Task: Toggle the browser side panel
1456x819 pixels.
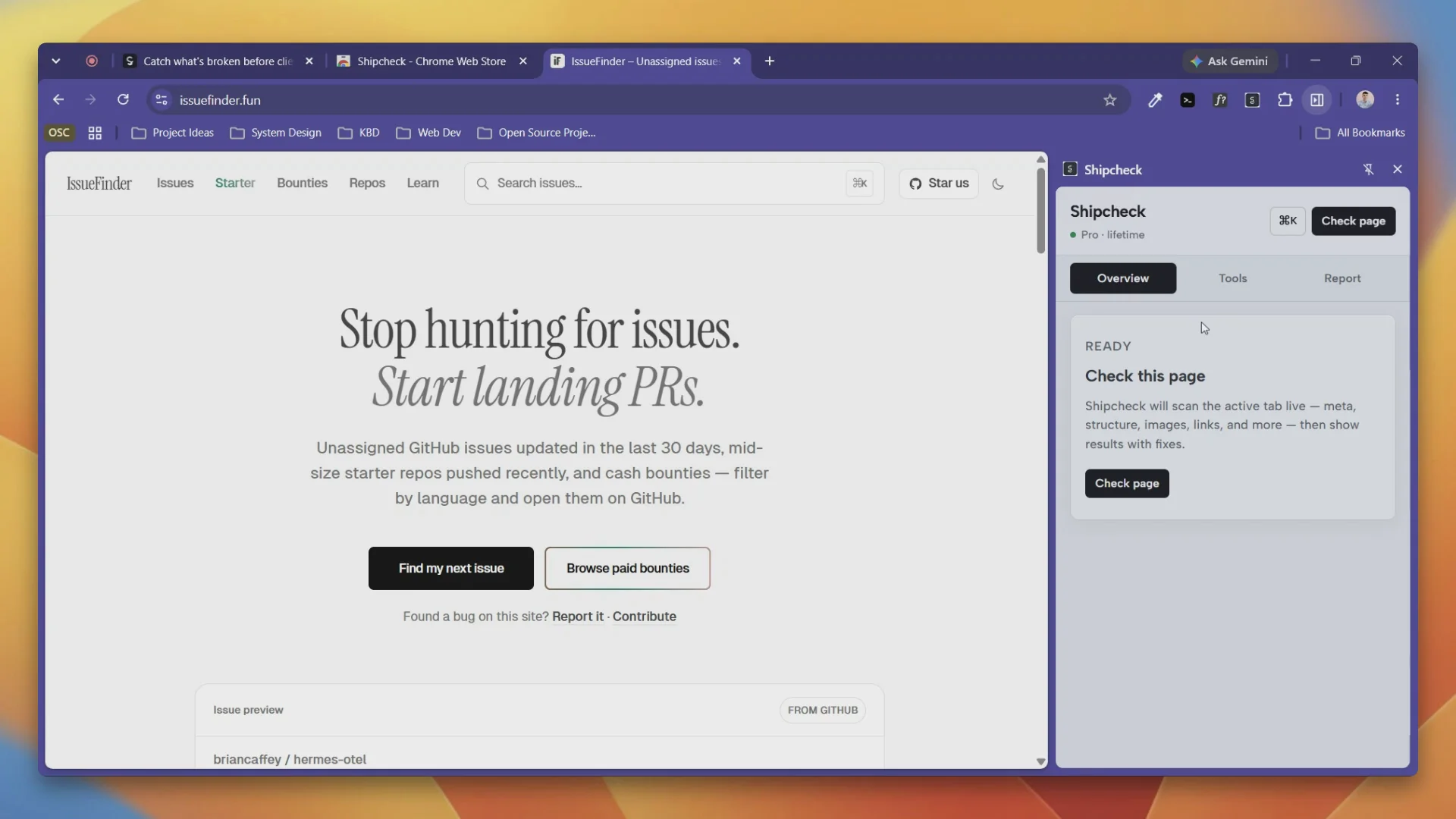Action: 1317,100
